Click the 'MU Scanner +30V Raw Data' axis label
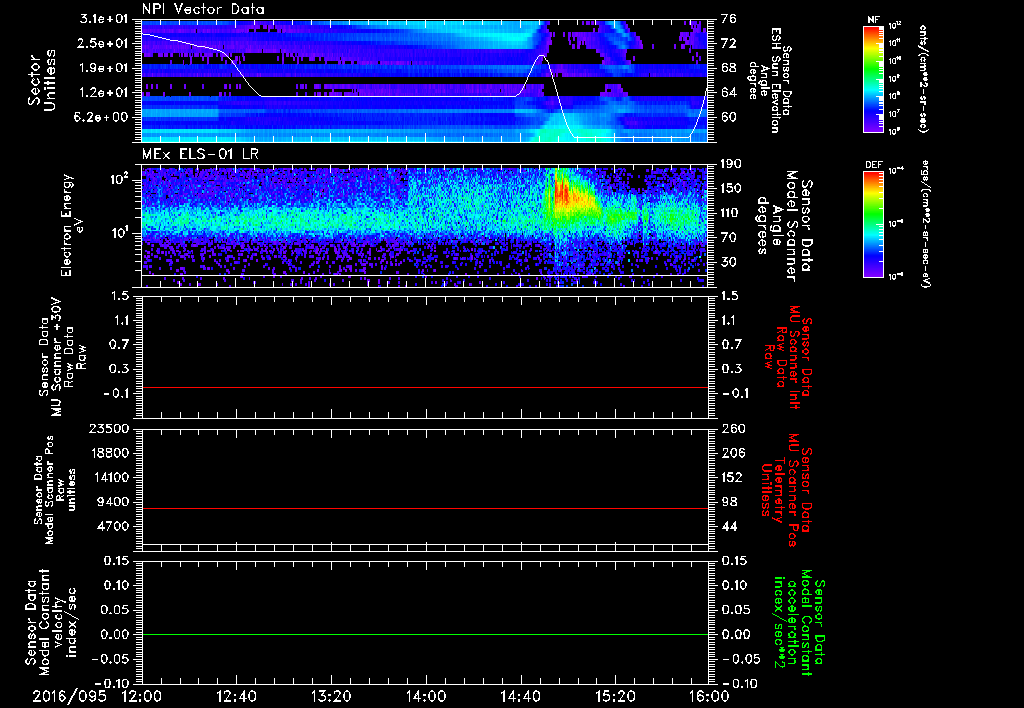 pyautogui.click(x=61, y=357)
